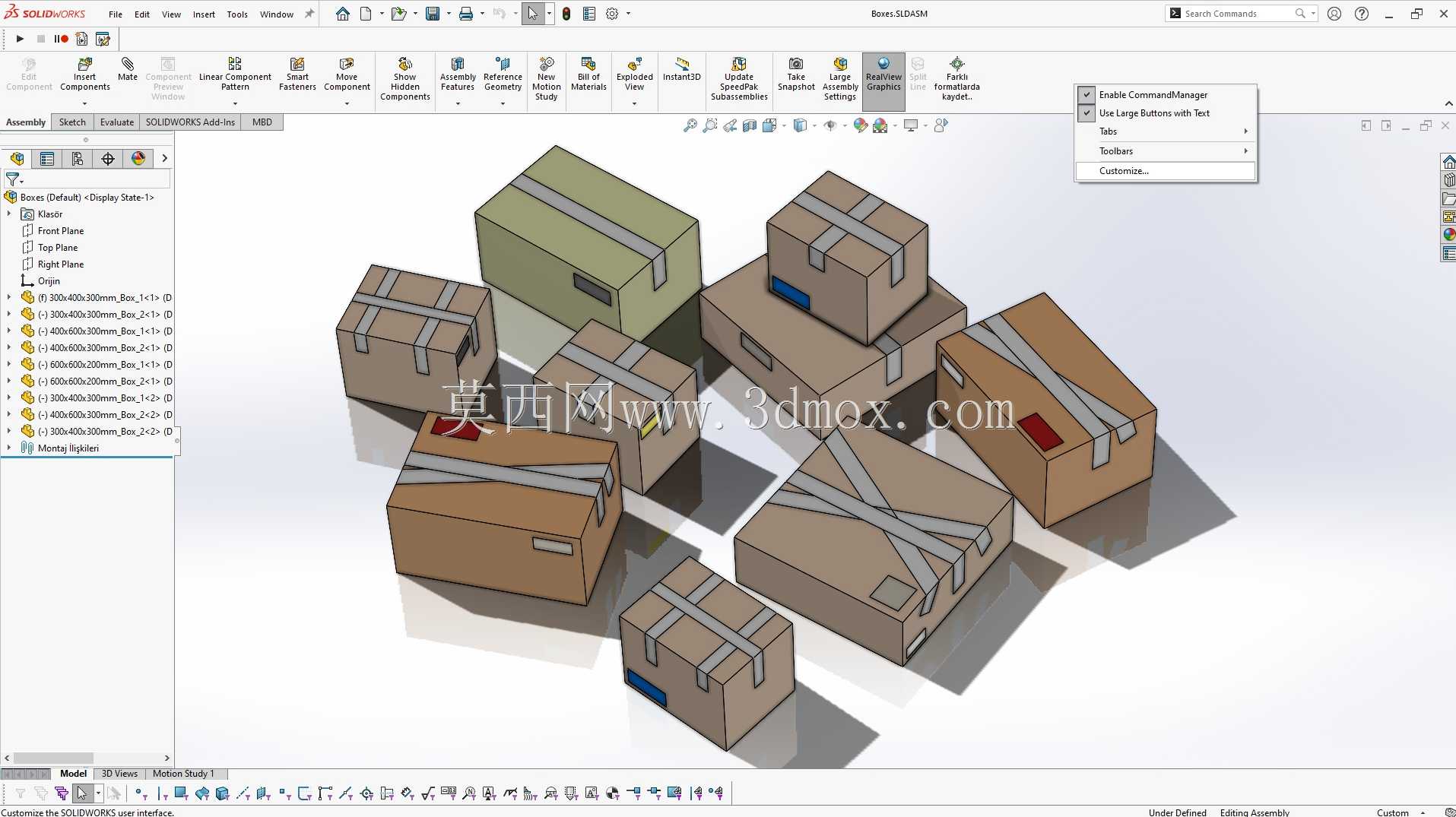
Task: Switch to the Sketch tab
Action: (x=72, y=122)
